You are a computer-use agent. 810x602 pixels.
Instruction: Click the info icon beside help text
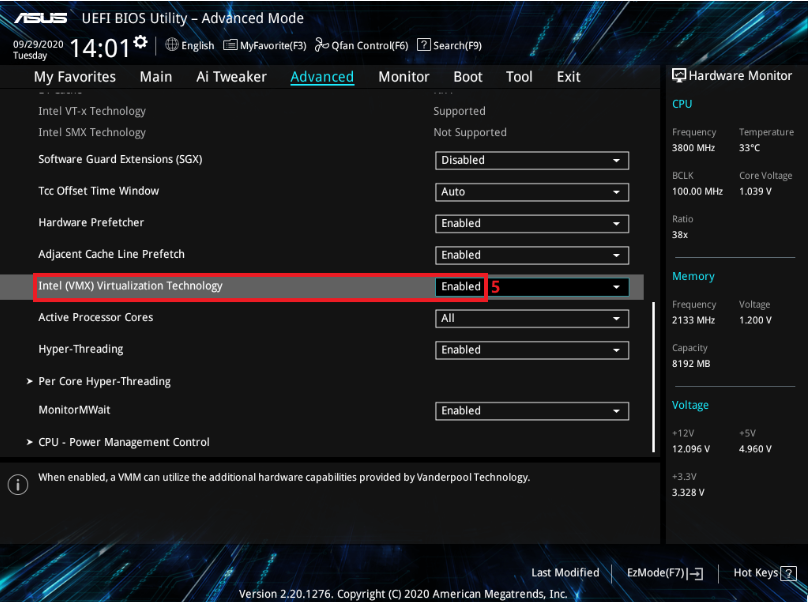tap(18, 485)
